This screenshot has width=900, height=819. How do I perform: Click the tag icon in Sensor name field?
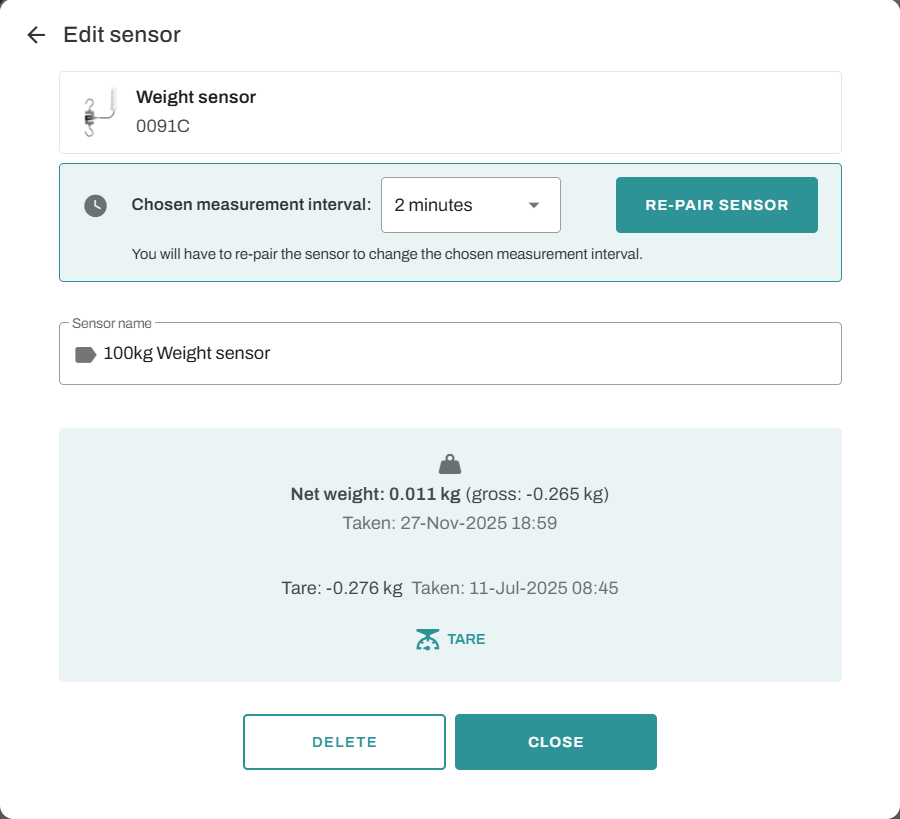point(85,354)
